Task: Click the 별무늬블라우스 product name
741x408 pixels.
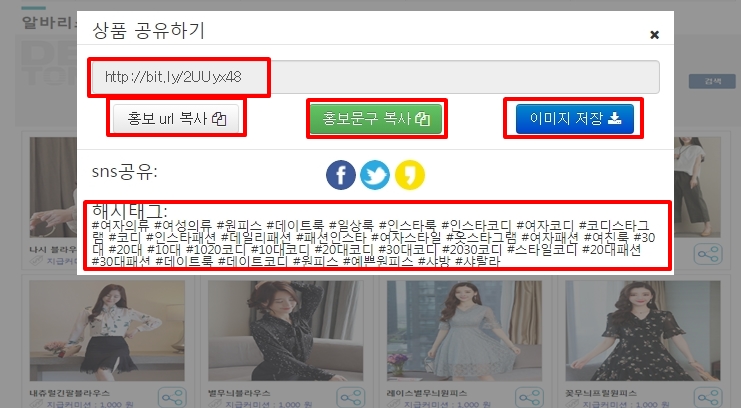Action: (240, 393)
